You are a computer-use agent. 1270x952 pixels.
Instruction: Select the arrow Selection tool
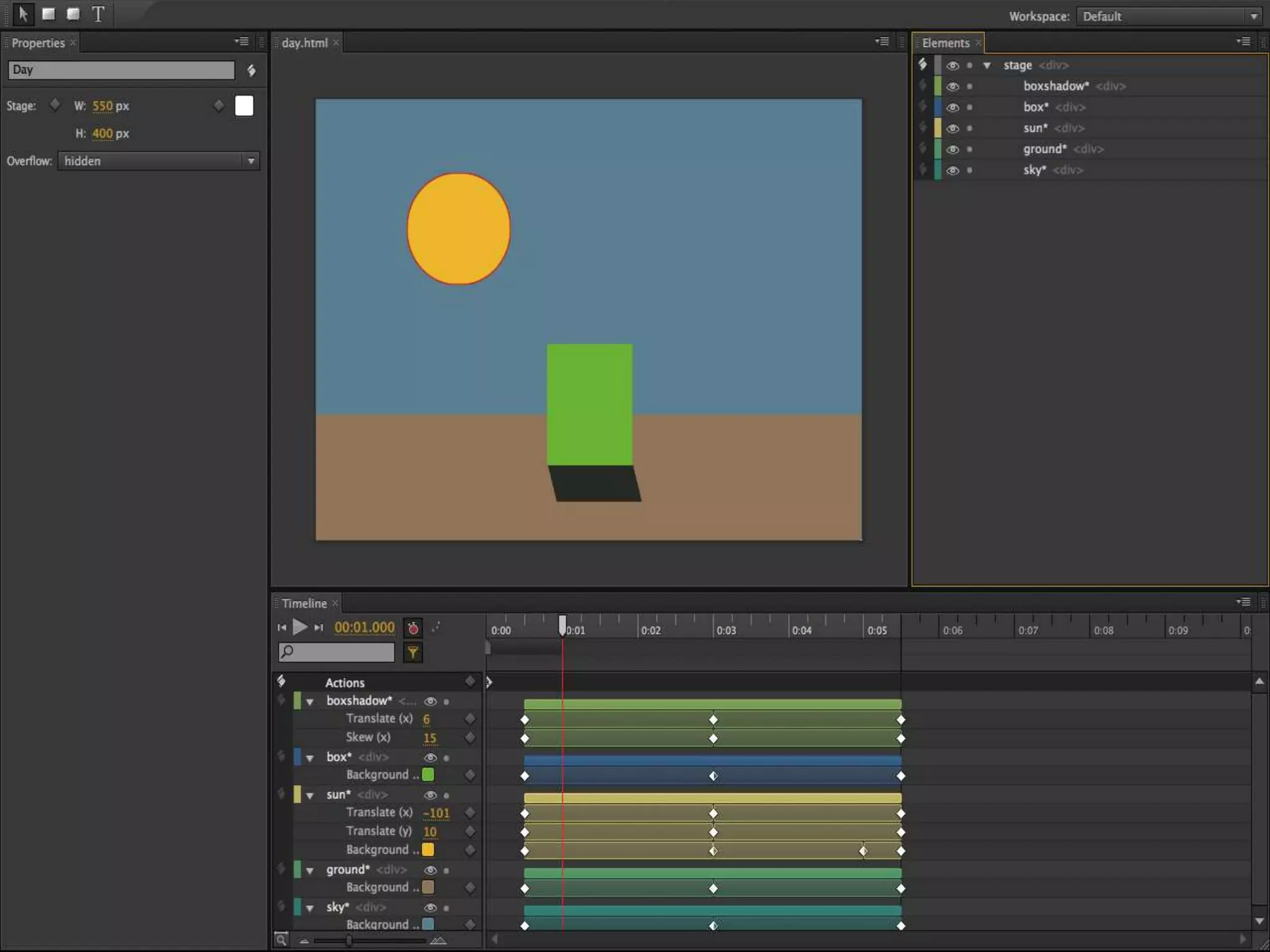[23, 14]
